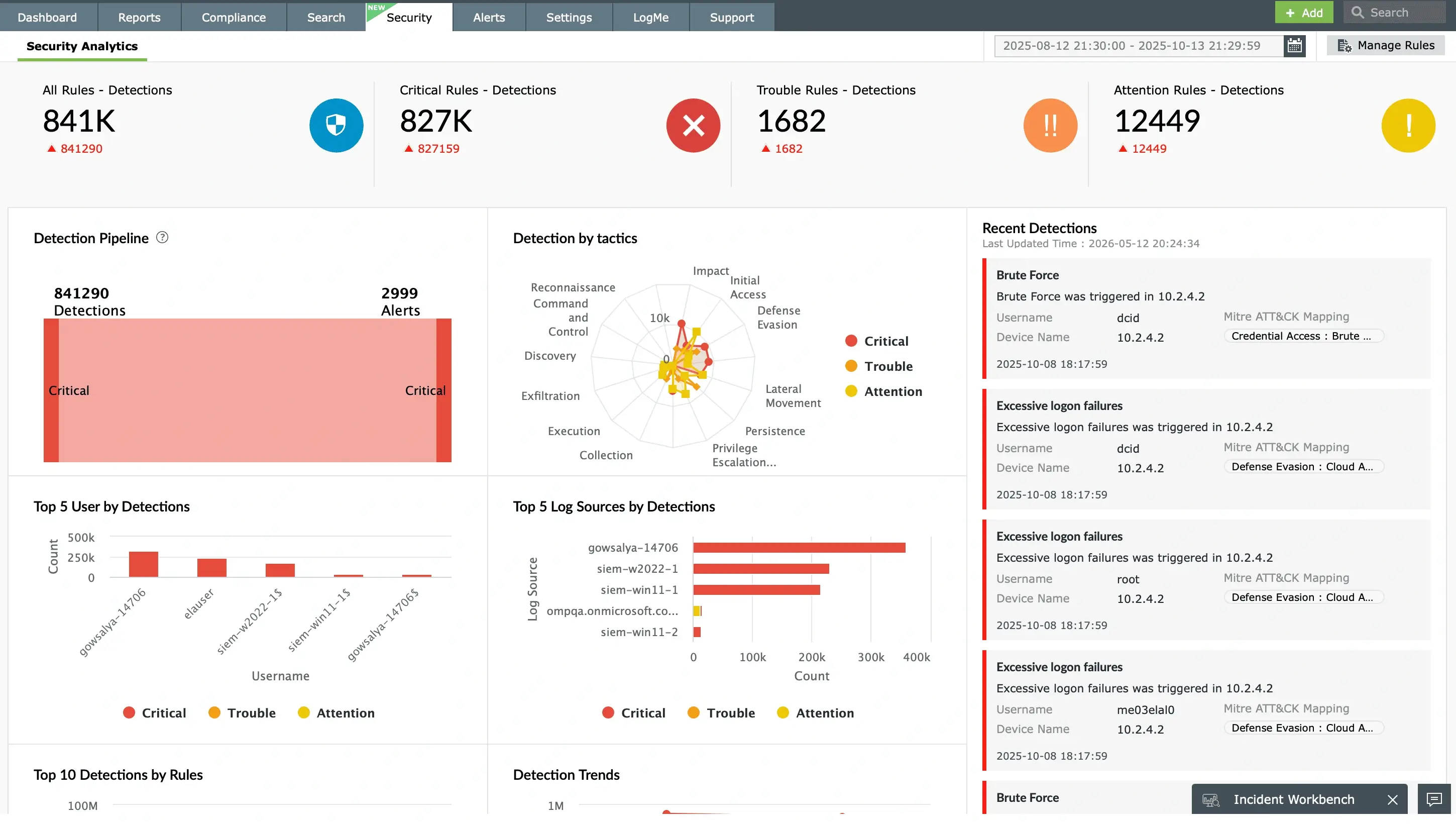1456x824 pixels.
Task: Open the Dashboard tab
Action: pos(48,17)
